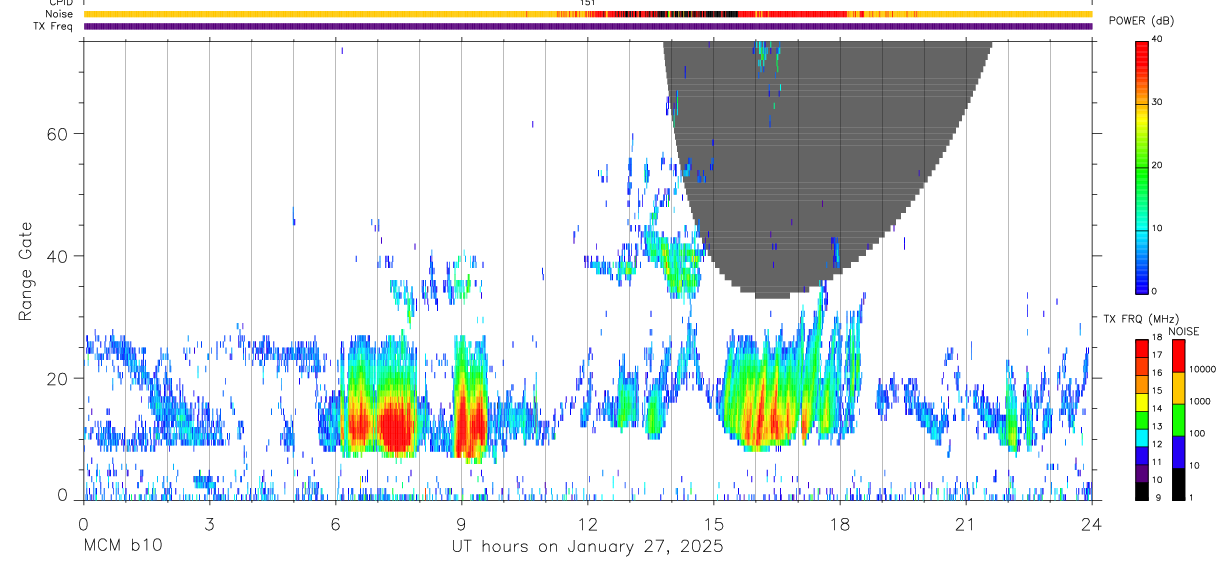
Task: Select the black 1–10 NOISE legend segment
Action: tap(1178, 484)
